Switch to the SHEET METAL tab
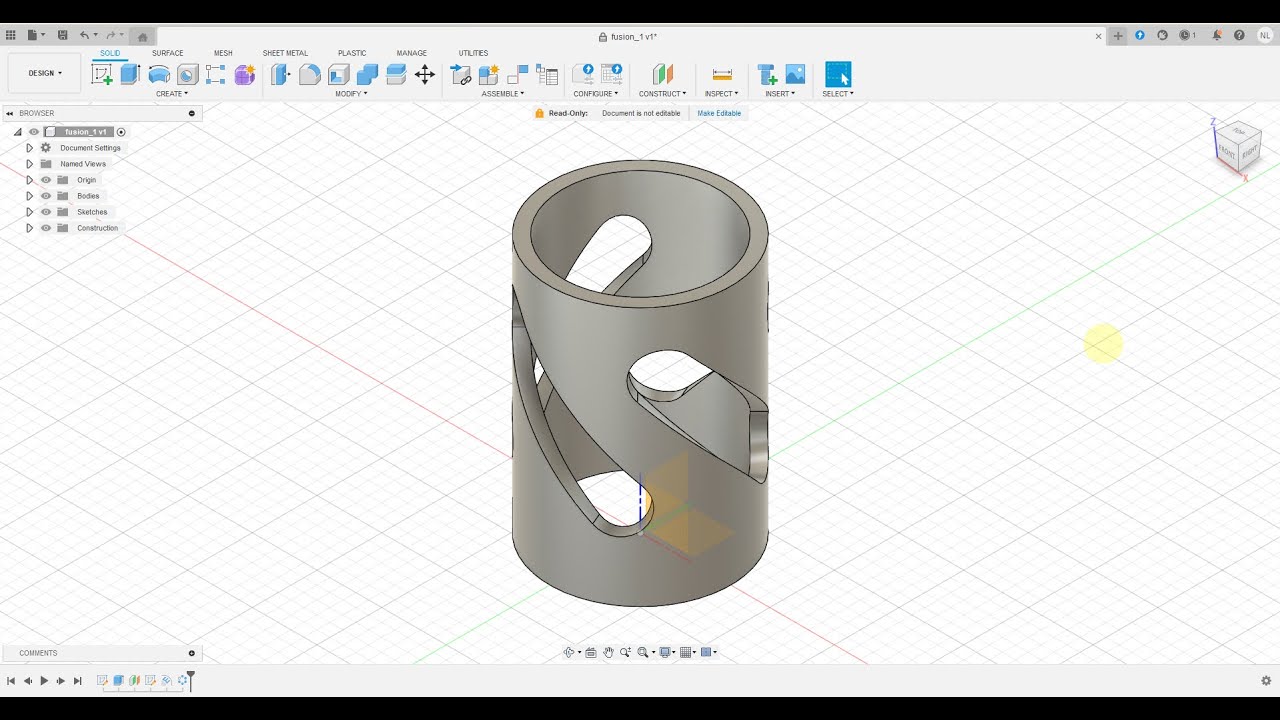 tap(285, 53)
